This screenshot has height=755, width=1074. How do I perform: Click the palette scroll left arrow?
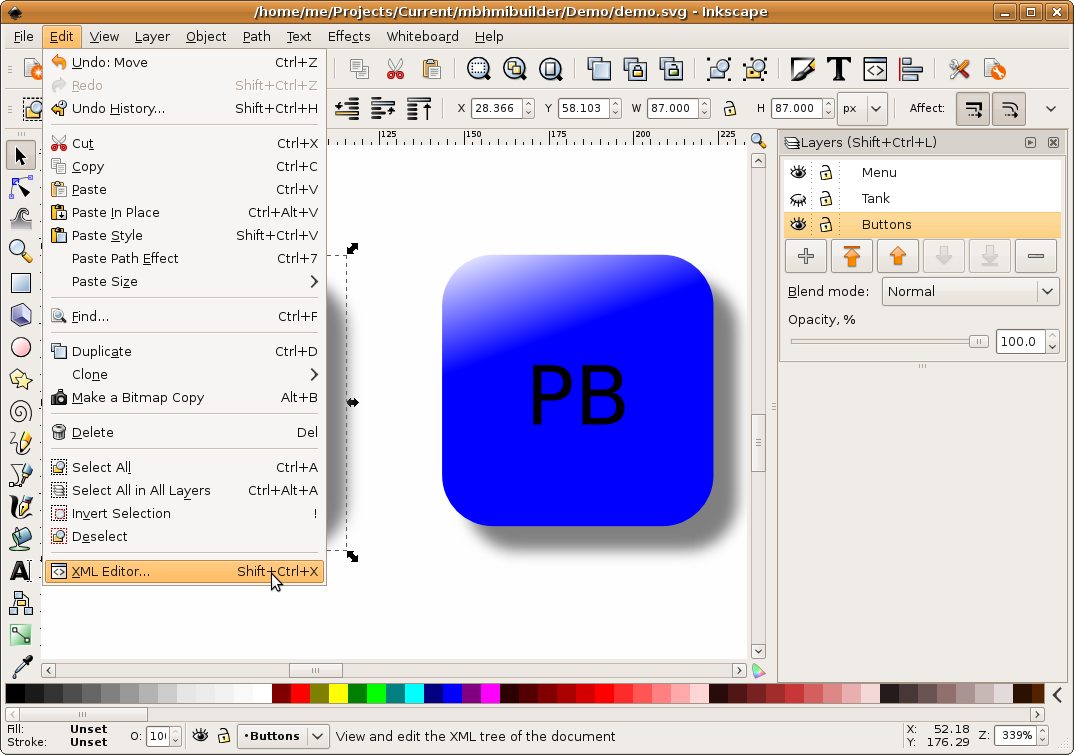click(1057, 695)
